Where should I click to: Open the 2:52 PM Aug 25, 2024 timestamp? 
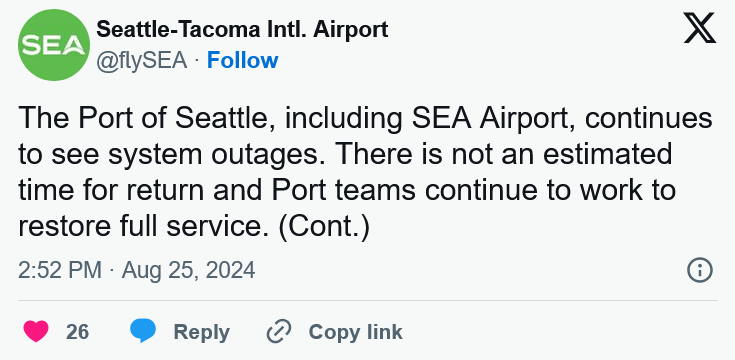[x=136, y=270]
